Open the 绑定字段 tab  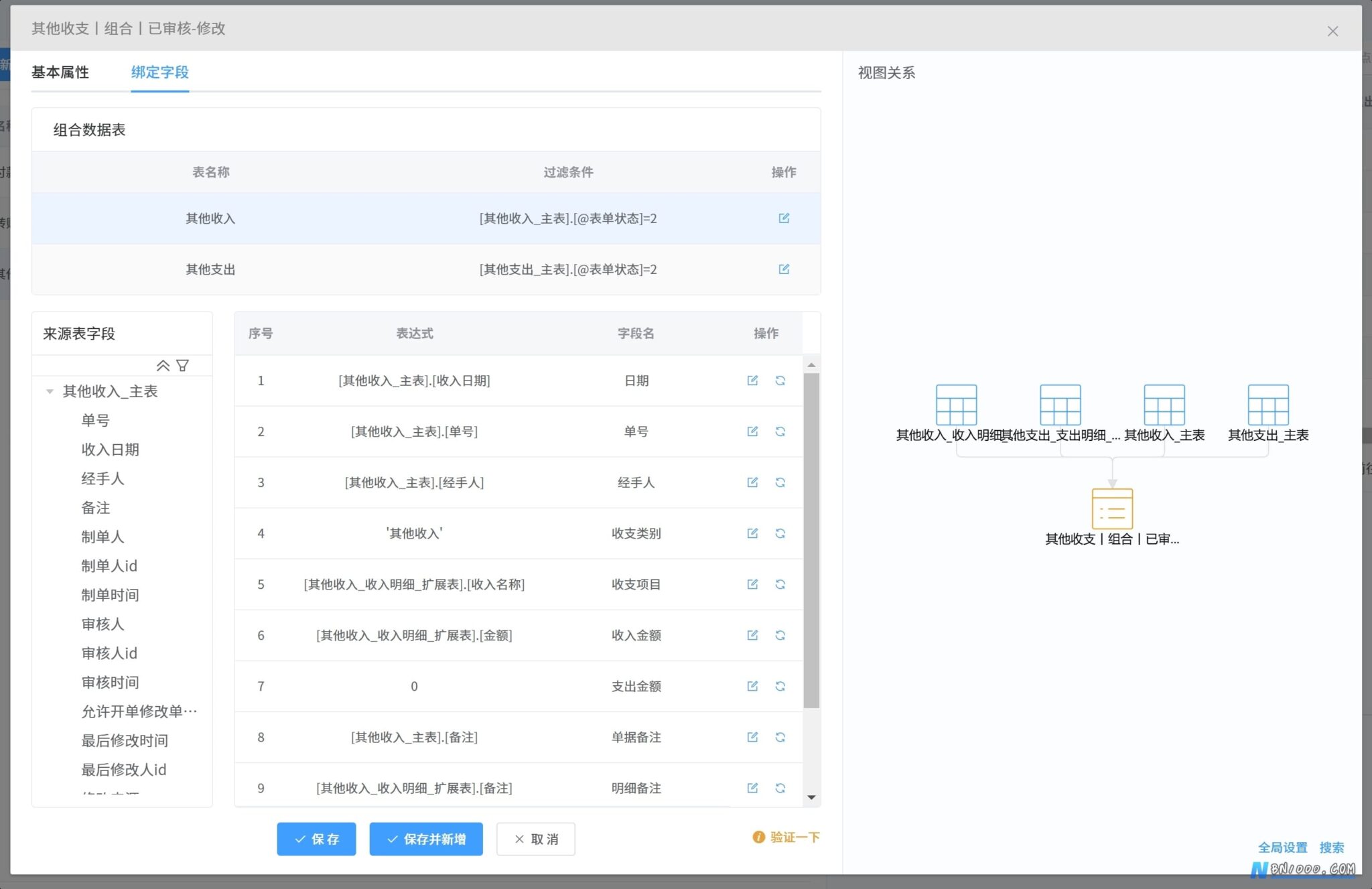(160, 72)
